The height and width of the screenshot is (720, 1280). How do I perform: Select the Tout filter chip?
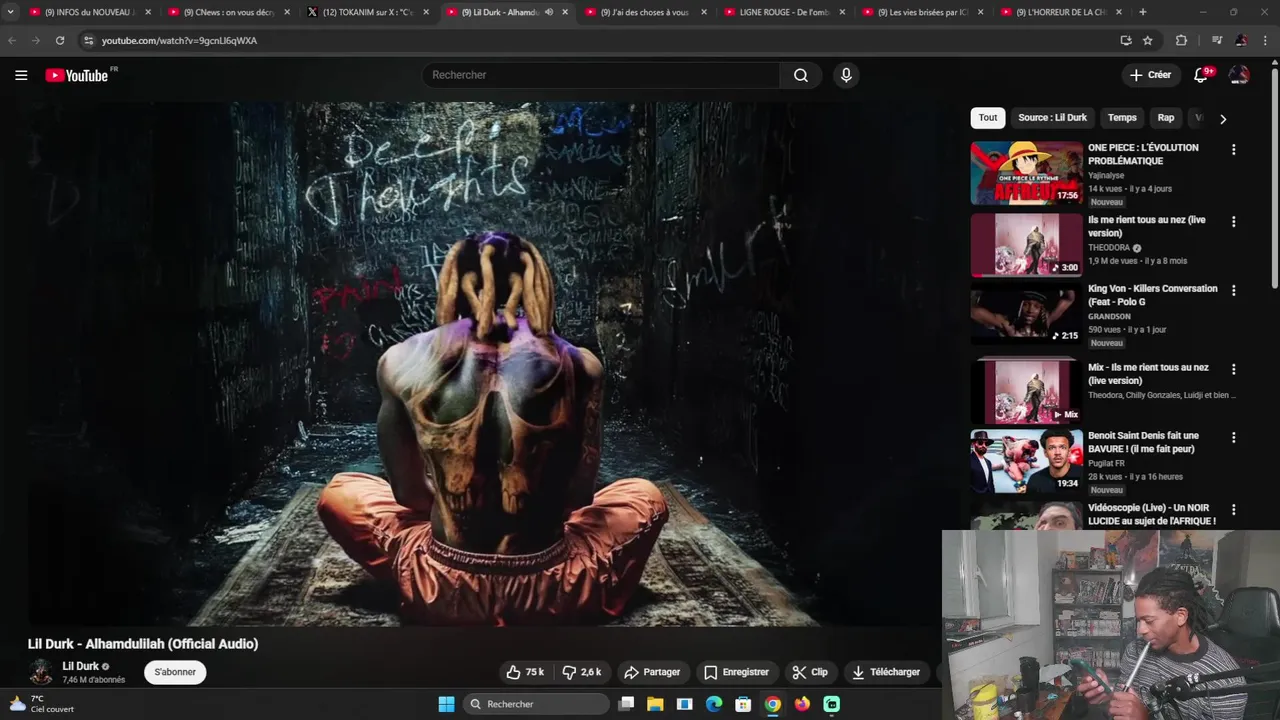988,118
